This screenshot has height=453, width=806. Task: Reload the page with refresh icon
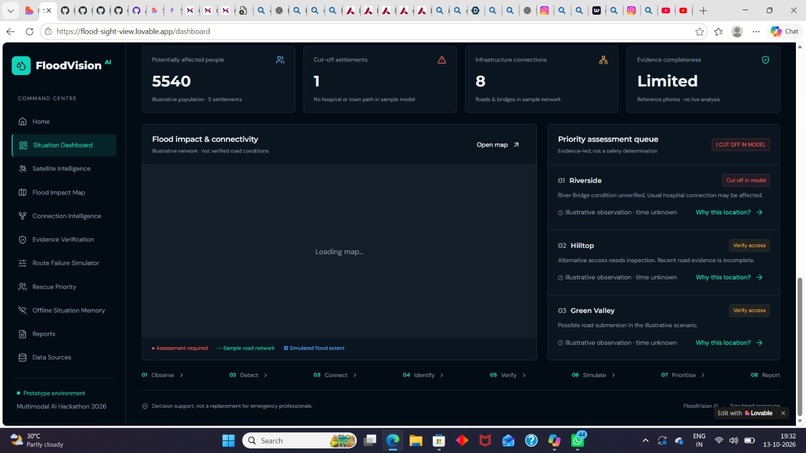(29, 31)
